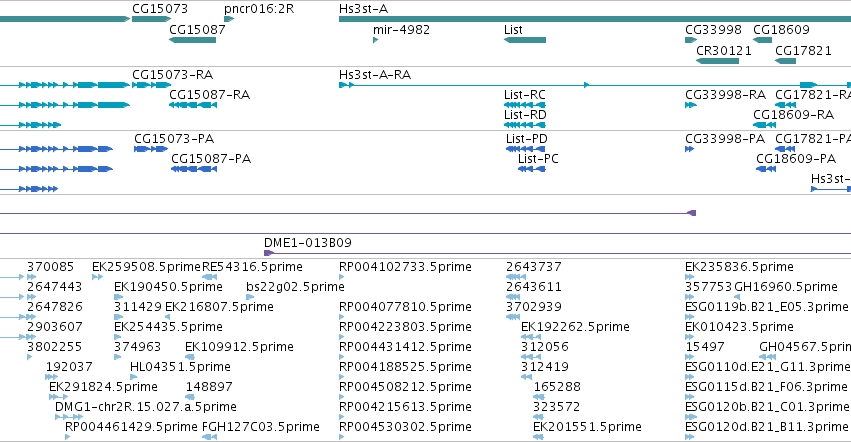851x442 pixels.
Task: Select the mir-4982 feature label
Action: coord(401,30)
